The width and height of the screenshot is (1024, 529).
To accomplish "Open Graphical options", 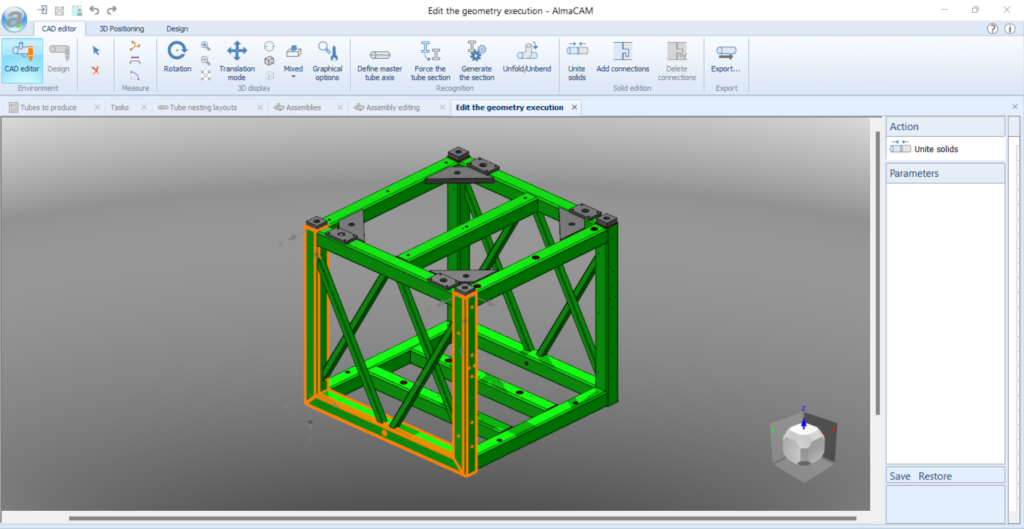I will (x=327, y=61).
